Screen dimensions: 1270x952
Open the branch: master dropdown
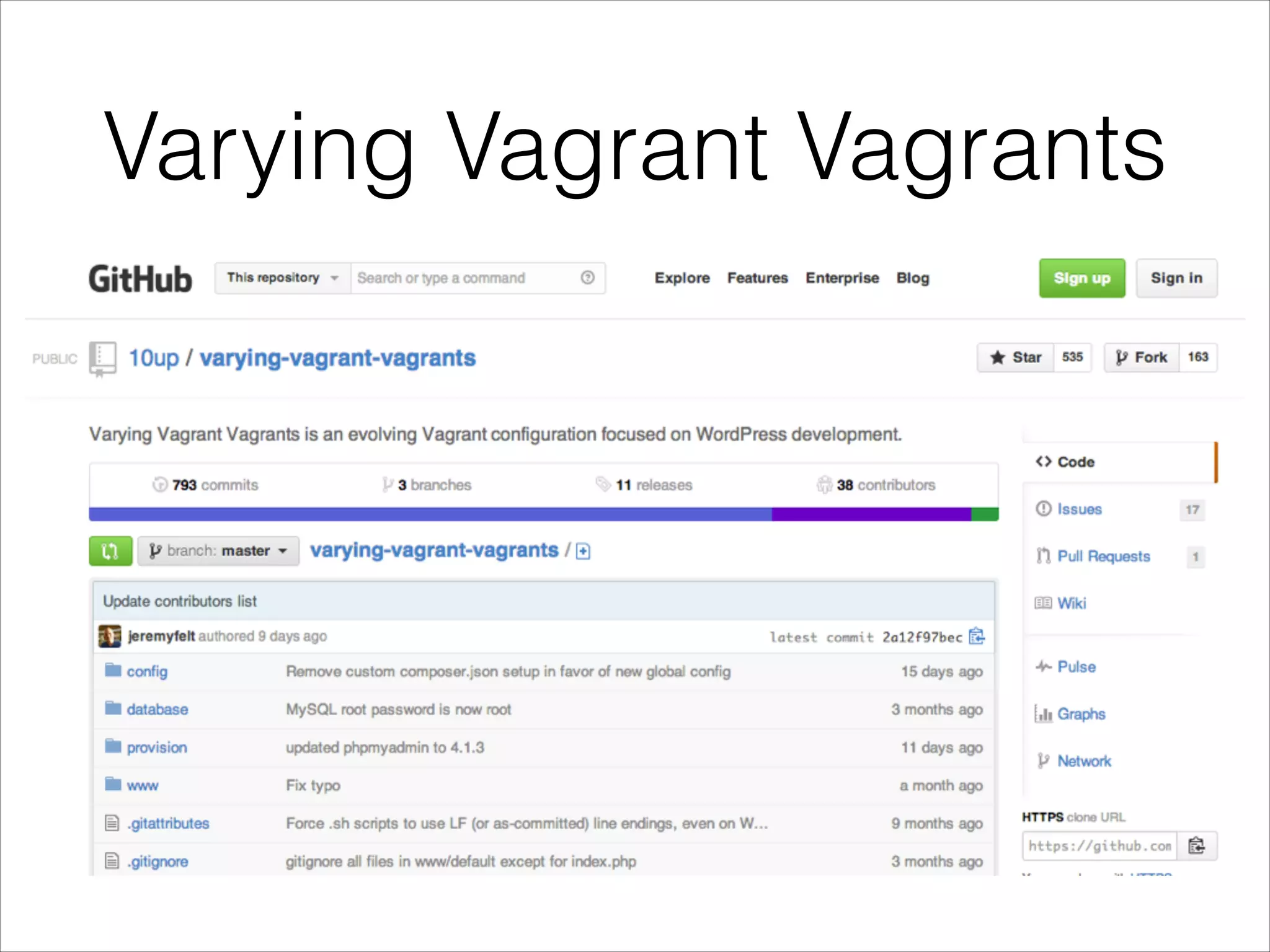click(218, 551)
